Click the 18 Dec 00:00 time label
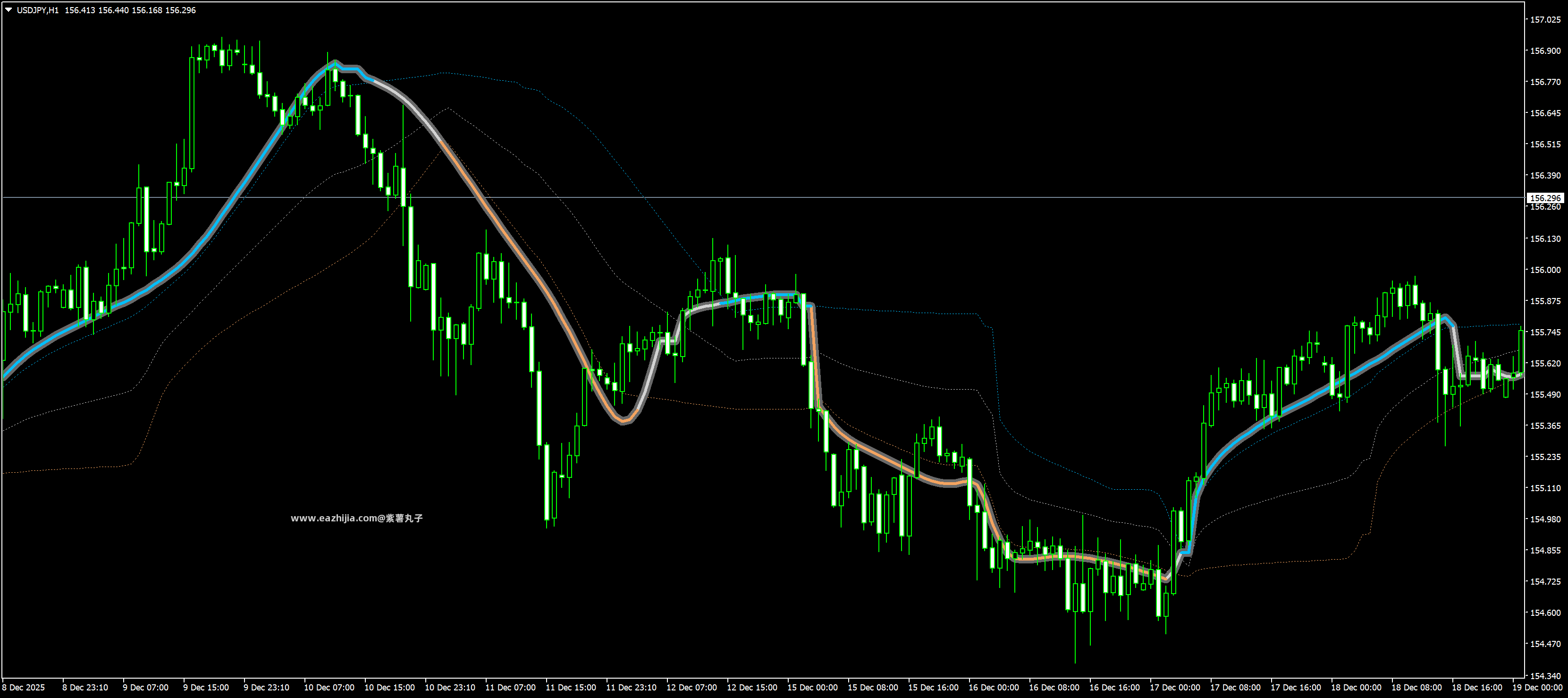The image size is (1568, 698). coord(1356,688)
